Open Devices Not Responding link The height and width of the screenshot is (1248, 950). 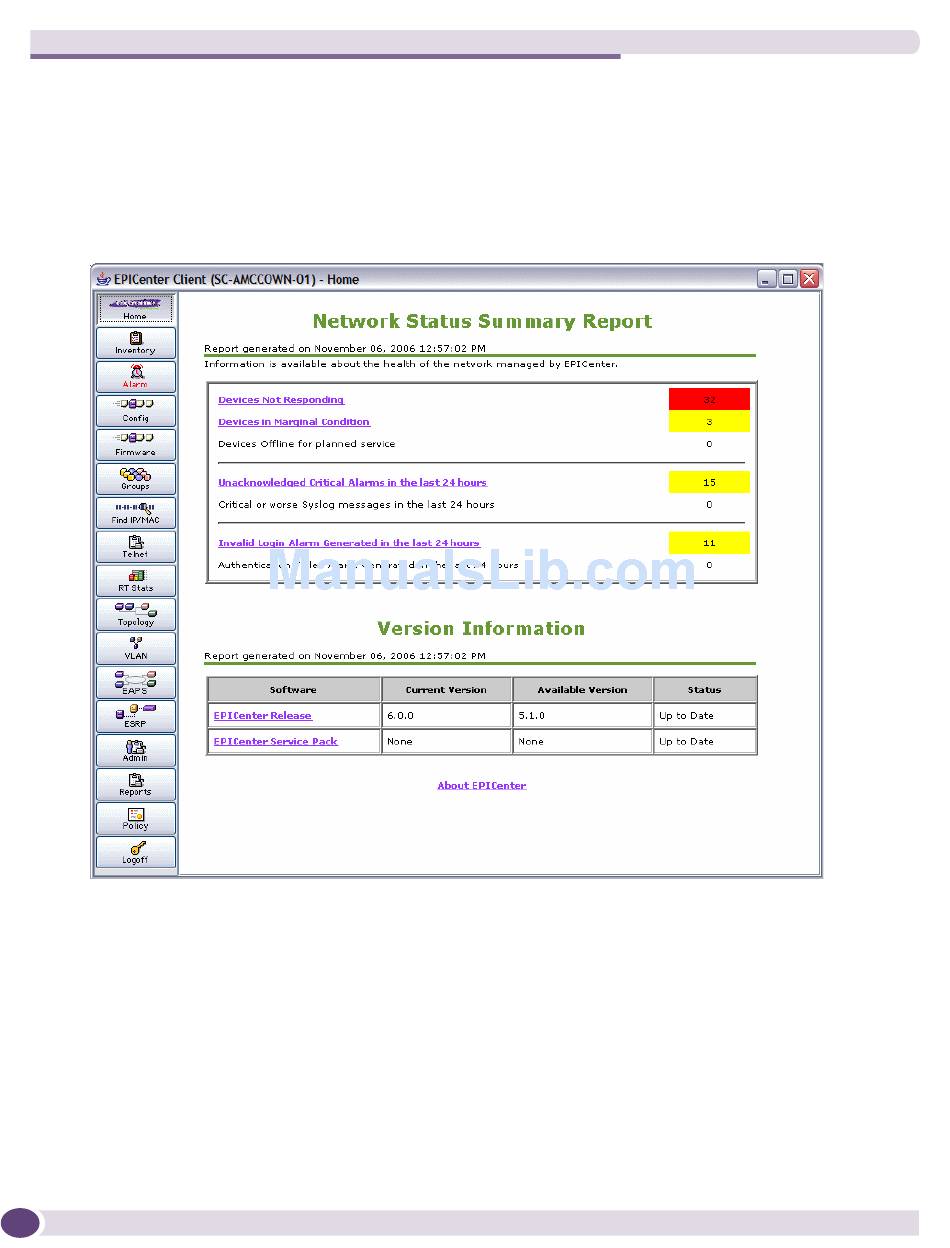(x=281, y=400)
